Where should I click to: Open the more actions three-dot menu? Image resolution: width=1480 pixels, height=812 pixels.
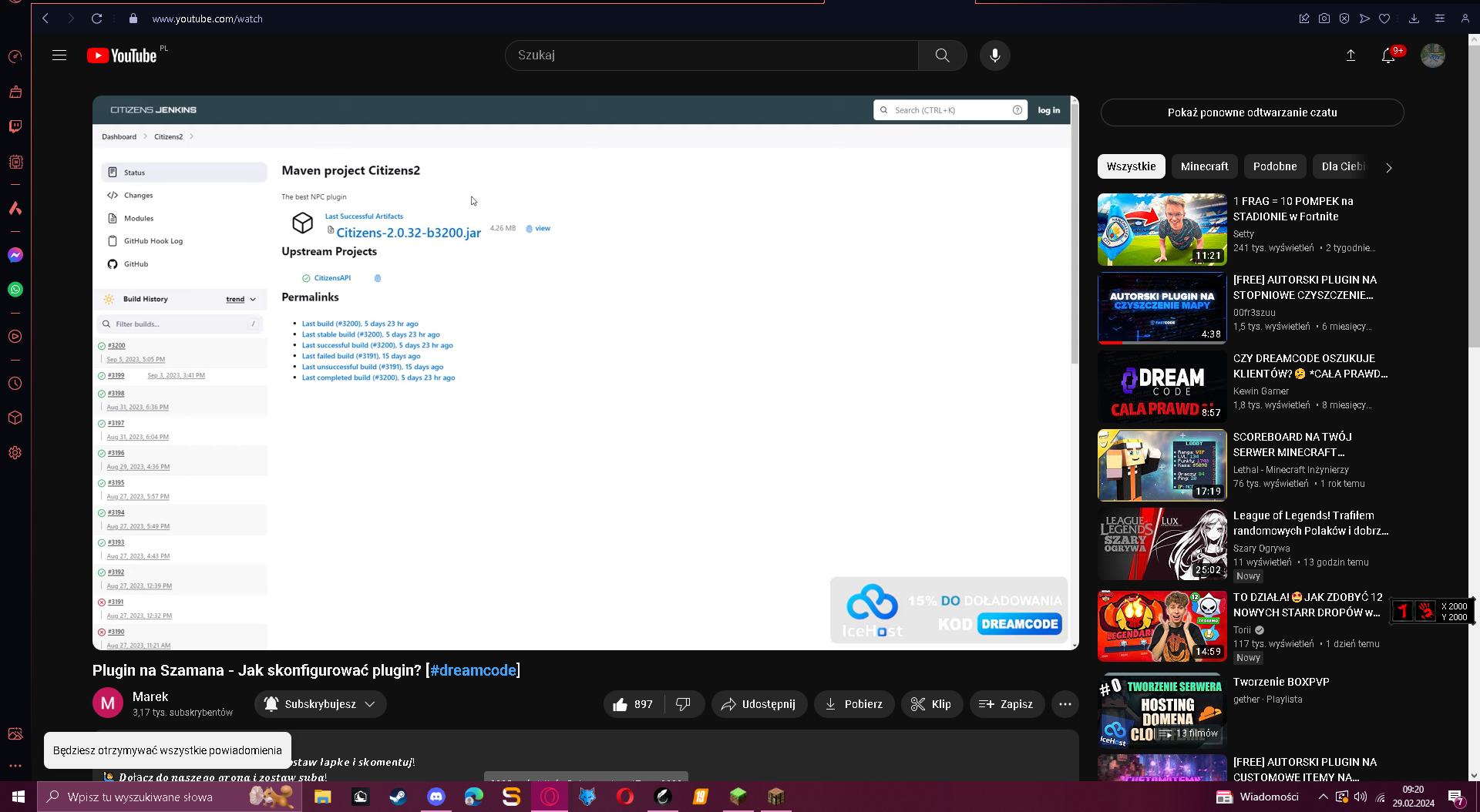pyautogui.click(x=1065, y=704)
